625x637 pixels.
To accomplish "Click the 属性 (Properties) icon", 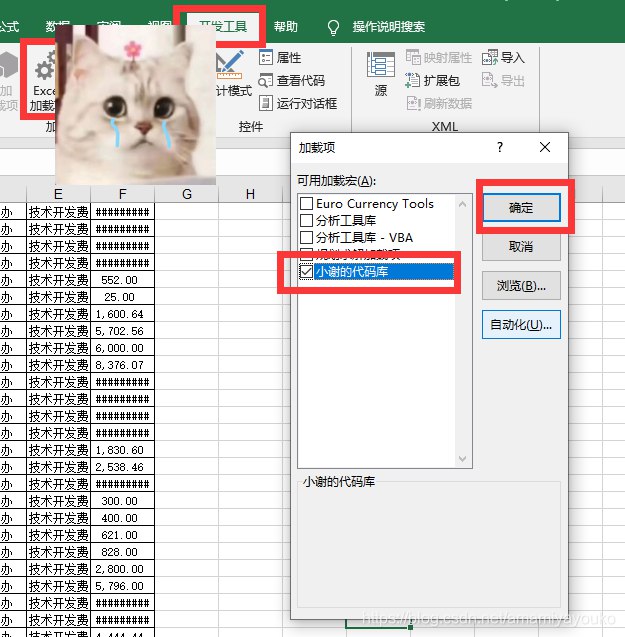I will tap(266, 58).
